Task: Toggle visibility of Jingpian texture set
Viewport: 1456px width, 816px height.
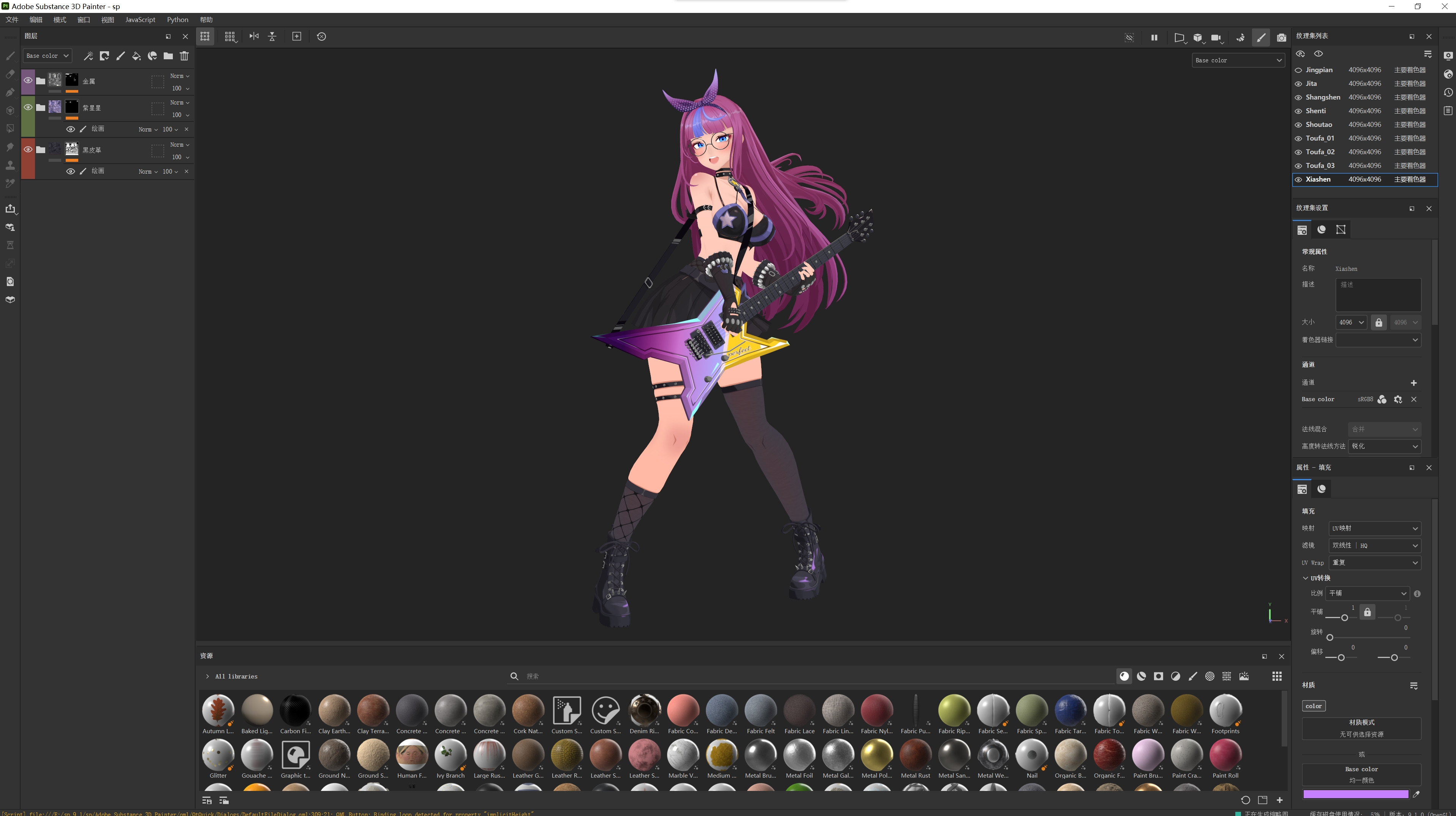Action: (x=1298, y=70)
